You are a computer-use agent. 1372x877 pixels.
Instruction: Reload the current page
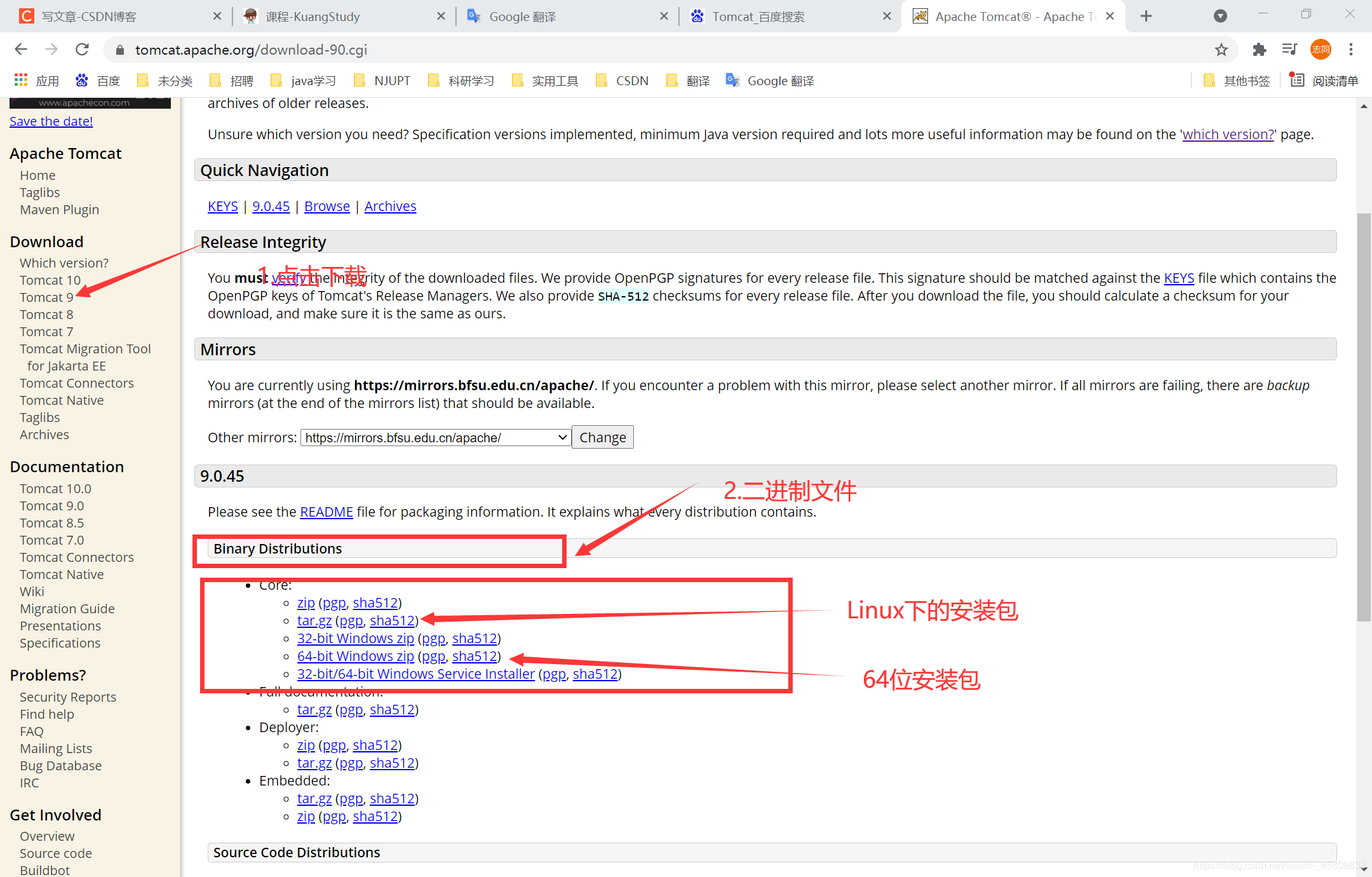pyautogui.click(x=82, y=50)
